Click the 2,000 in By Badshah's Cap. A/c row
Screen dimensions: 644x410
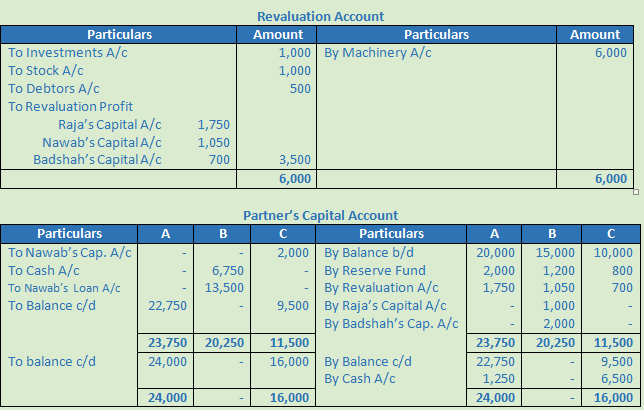click(x=559, y=324)
